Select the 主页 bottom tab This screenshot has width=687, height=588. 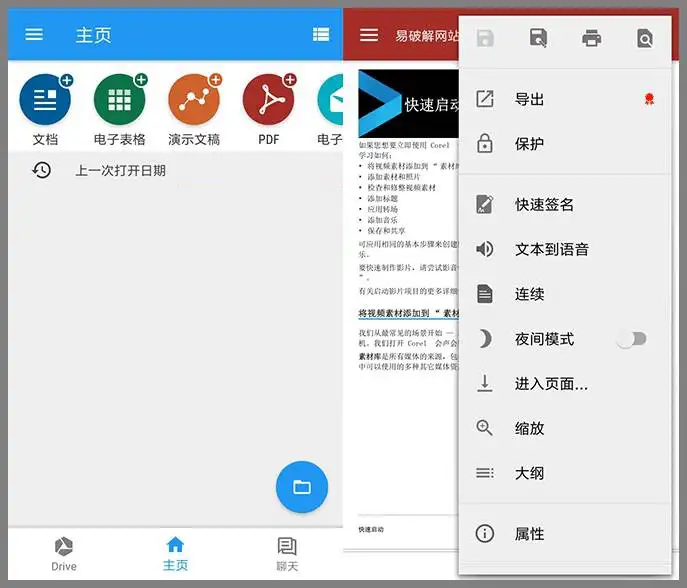coord(175,553)
